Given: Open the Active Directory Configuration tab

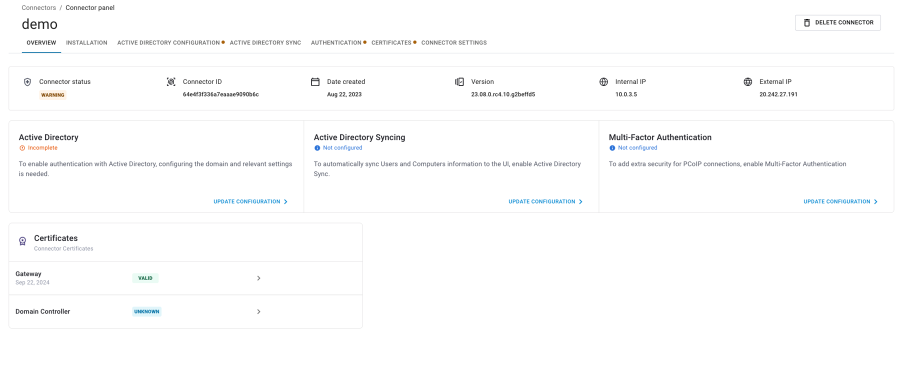Looking at the screenshot, I should (169, 42).
